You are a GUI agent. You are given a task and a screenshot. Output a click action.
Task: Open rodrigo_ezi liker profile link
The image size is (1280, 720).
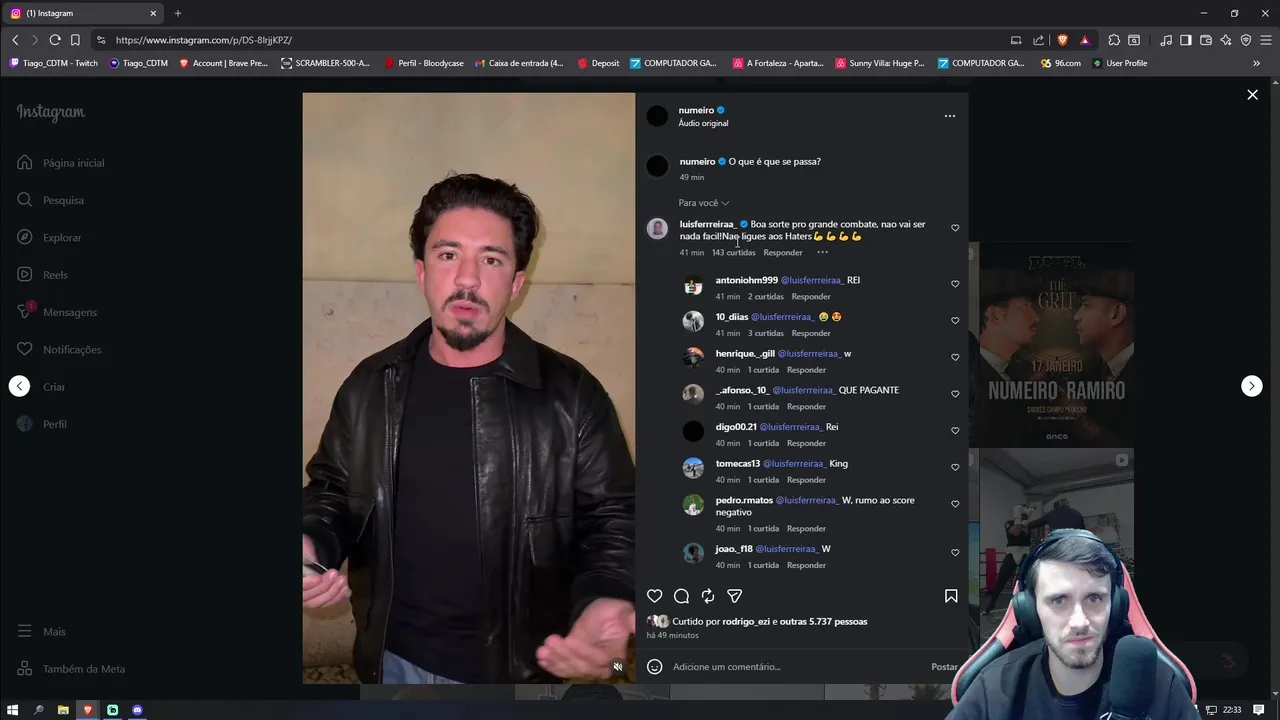point(746,621)
